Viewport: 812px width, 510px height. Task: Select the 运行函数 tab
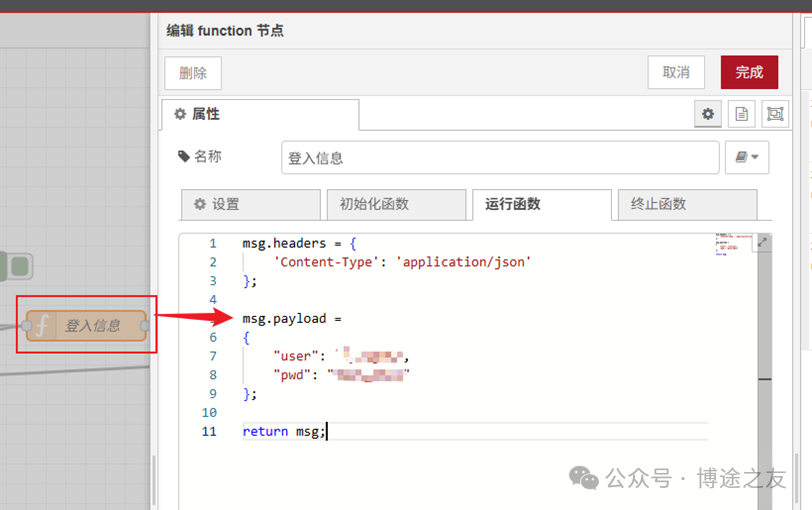coord(542,205)
